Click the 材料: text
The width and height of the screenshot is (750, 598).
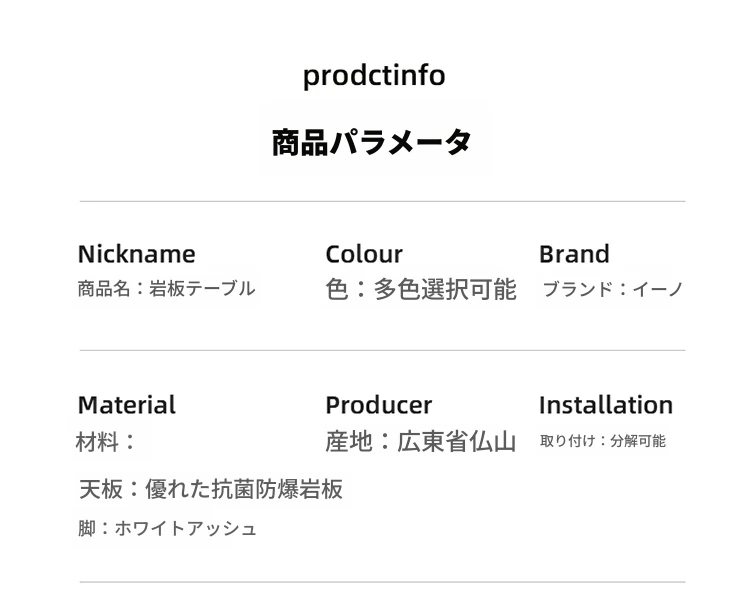click(x=106, y=441)
